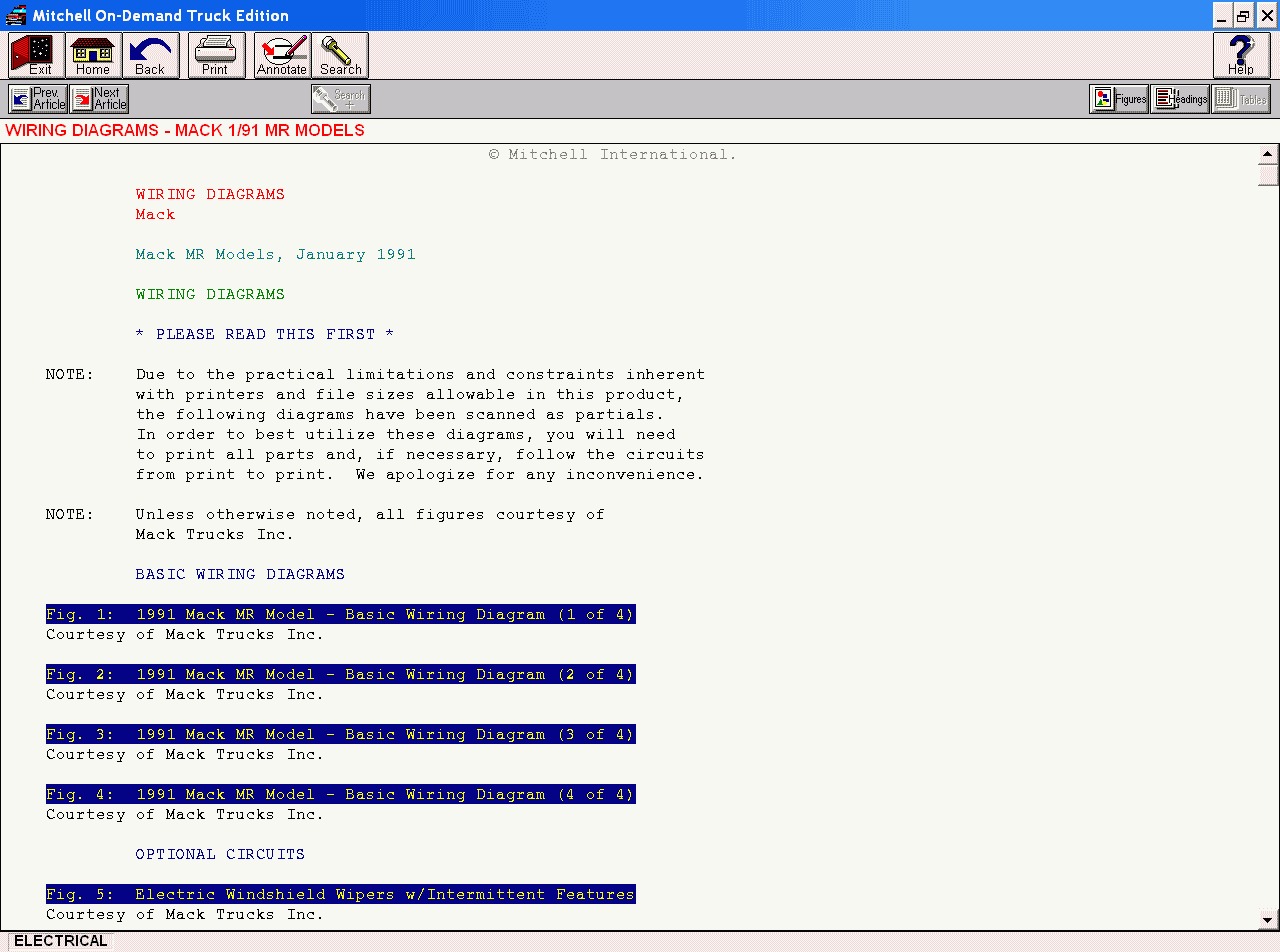
Task: Click the '© Mitchell International.' text
Action: [x=612, y=155]
